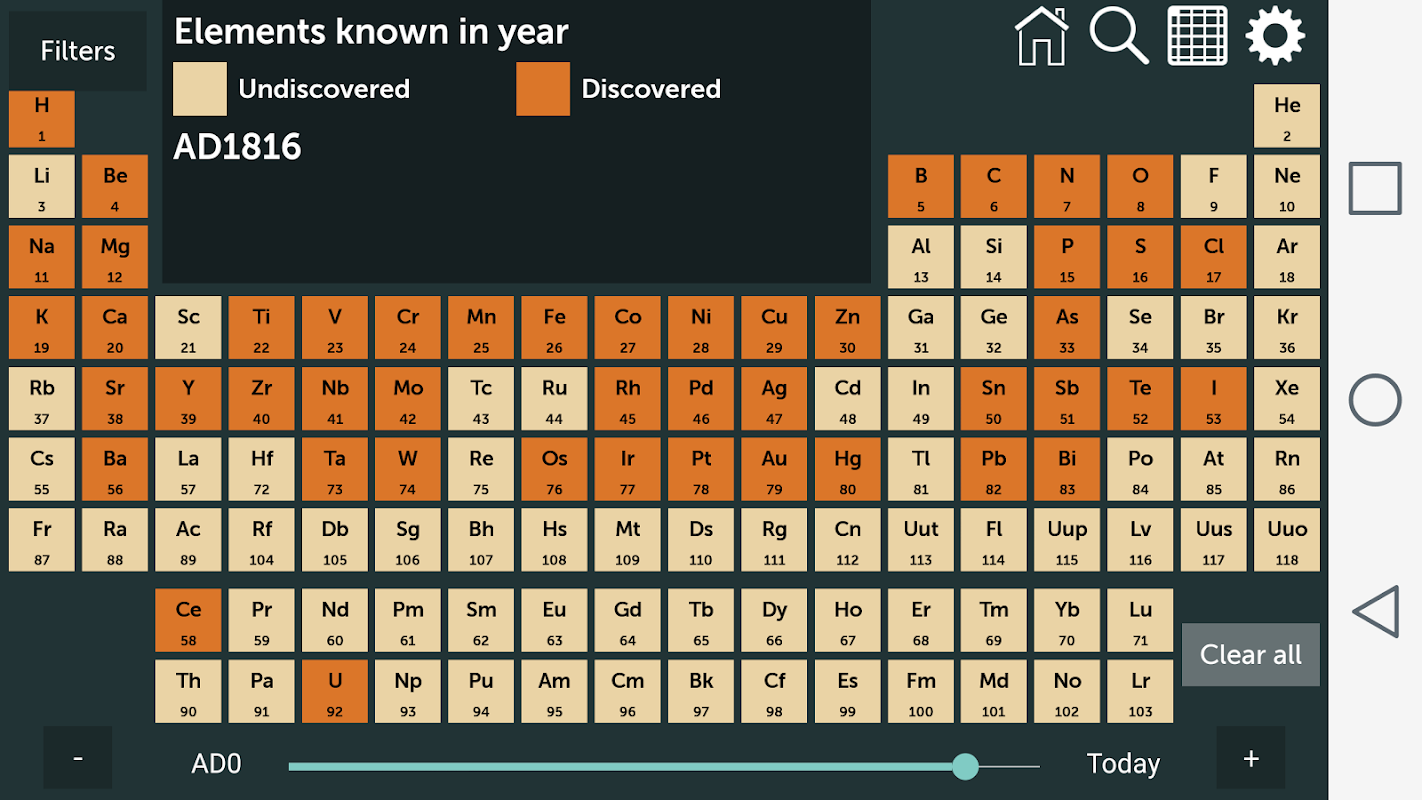1422x800 pixels.
Task: Open the table grid view icon
Action: click(x=1197, y=36)
